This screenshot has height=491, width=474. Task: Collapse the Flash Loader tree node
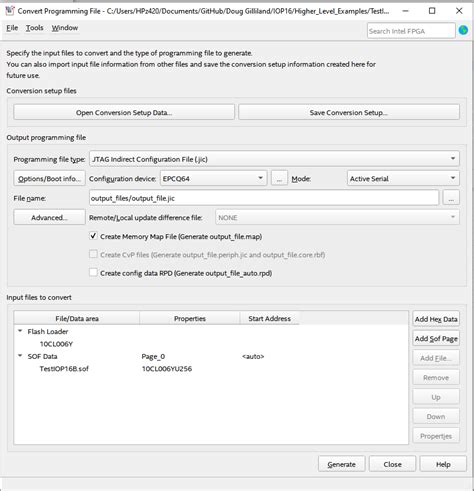click(20, 331)
